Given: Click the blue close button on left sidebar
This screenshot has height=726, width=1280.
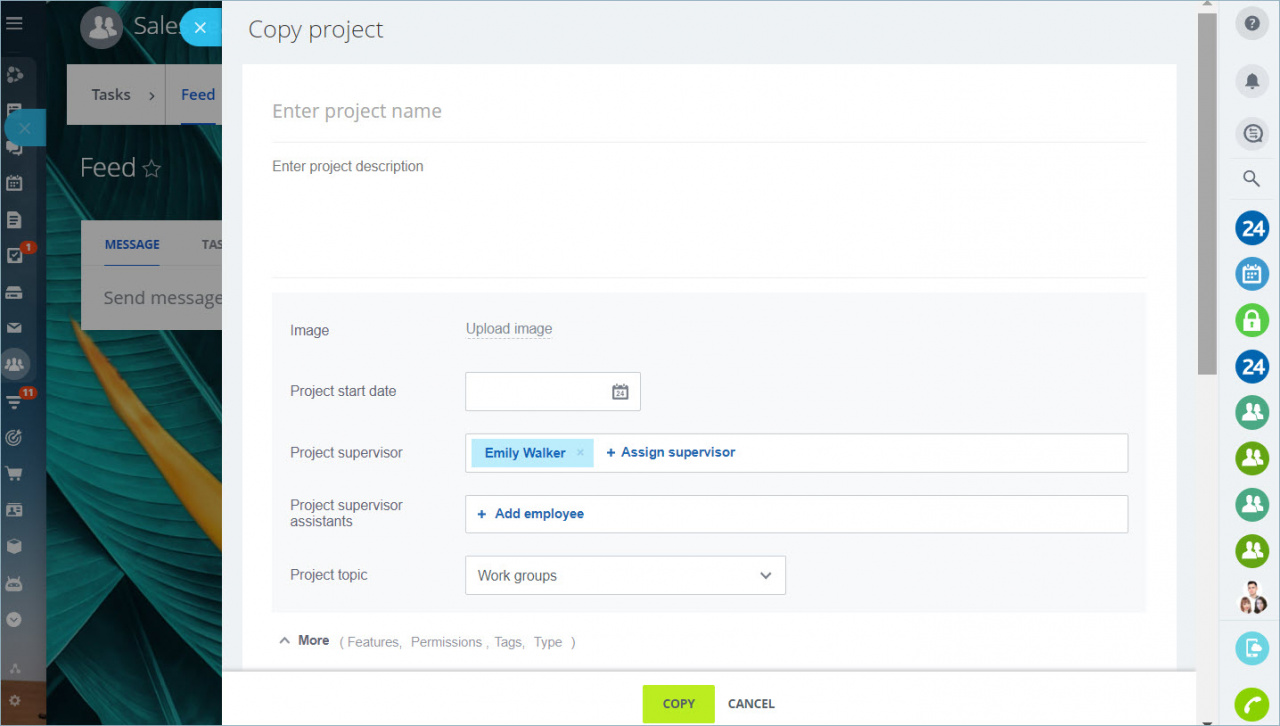Looking at the screenshot, I should (24, 128).
